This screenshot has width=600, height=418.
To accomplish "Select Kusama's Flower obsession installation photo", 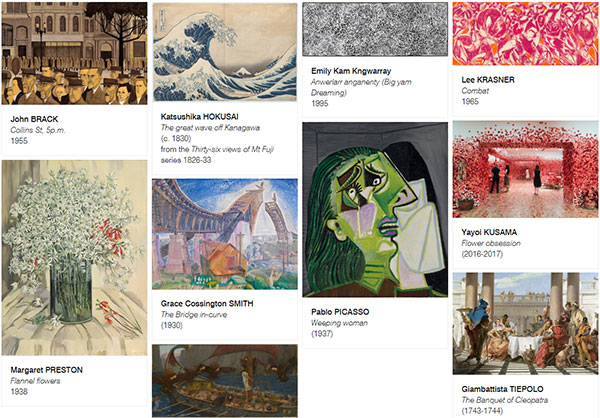I will 525,170.
